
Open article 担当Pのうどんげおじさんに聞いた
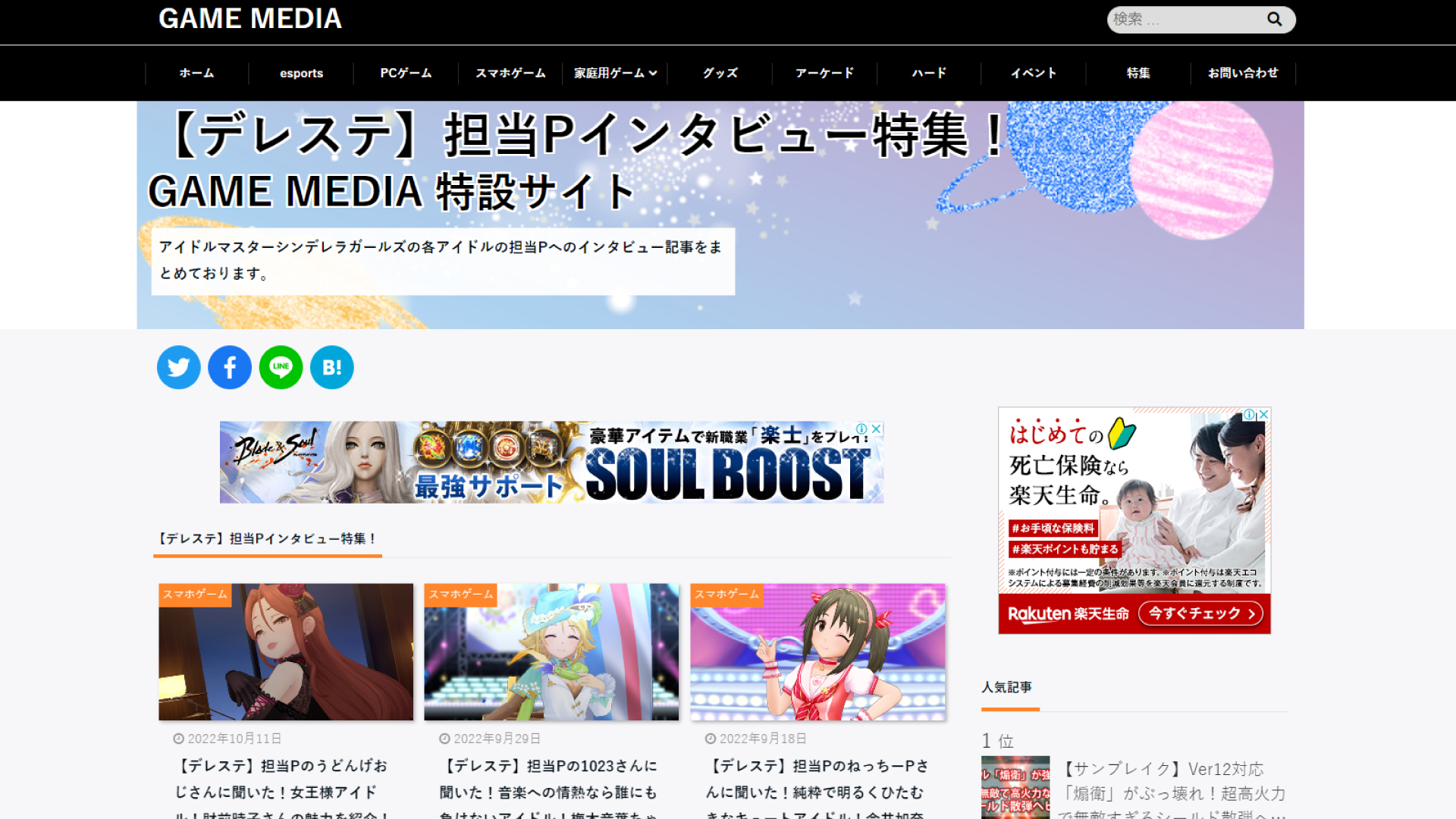pyautogui.click(x=282, y=789)
